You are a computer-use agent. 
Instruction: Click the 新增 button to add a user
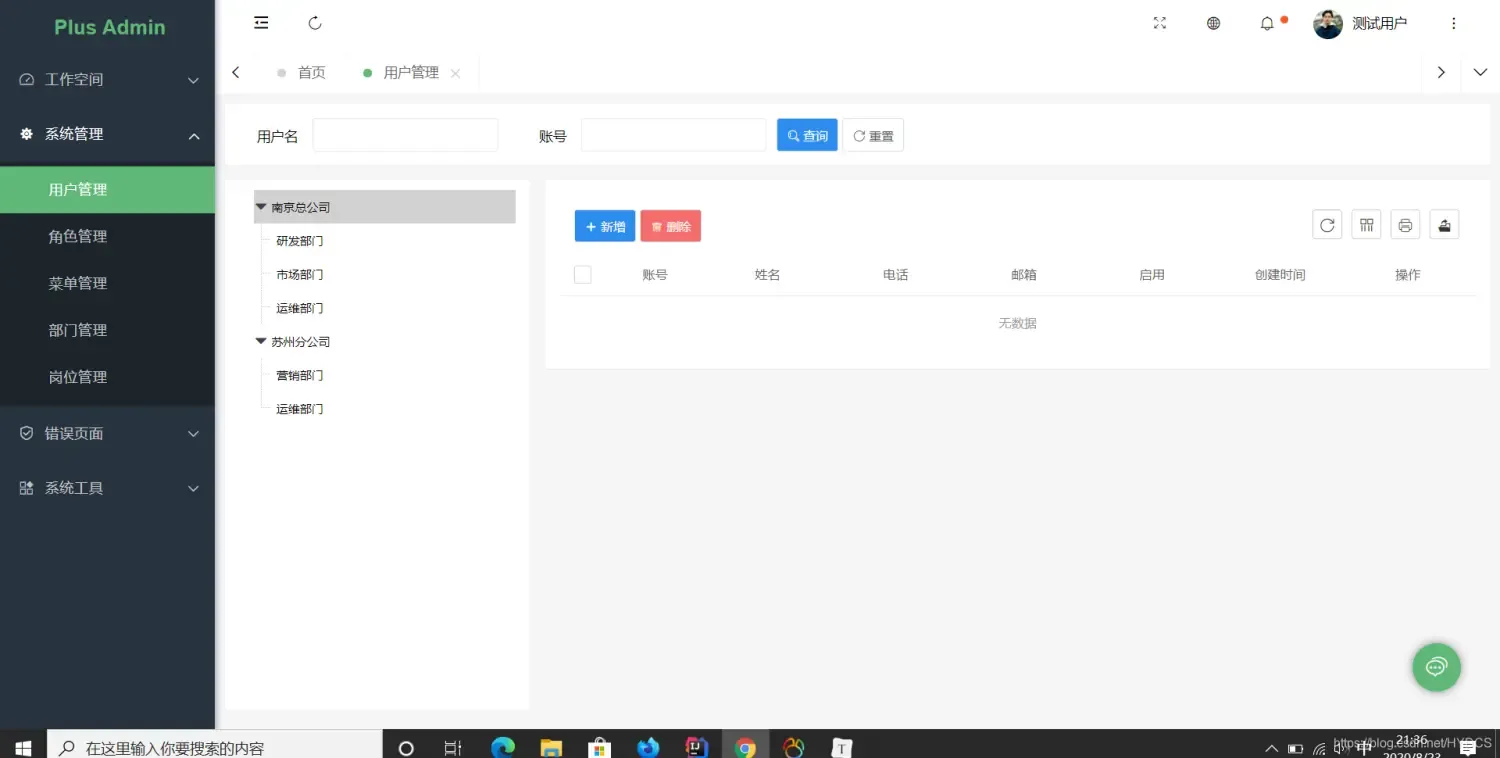click(x=604, y=226)
